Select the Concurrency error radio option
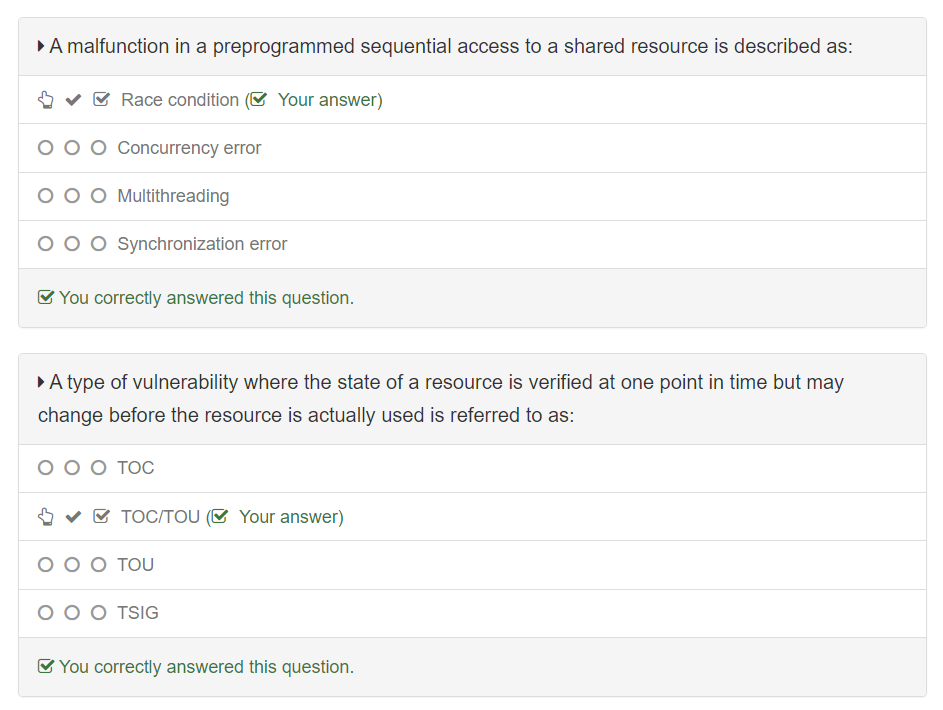943x710 pixels. click(x=45, y=148)
